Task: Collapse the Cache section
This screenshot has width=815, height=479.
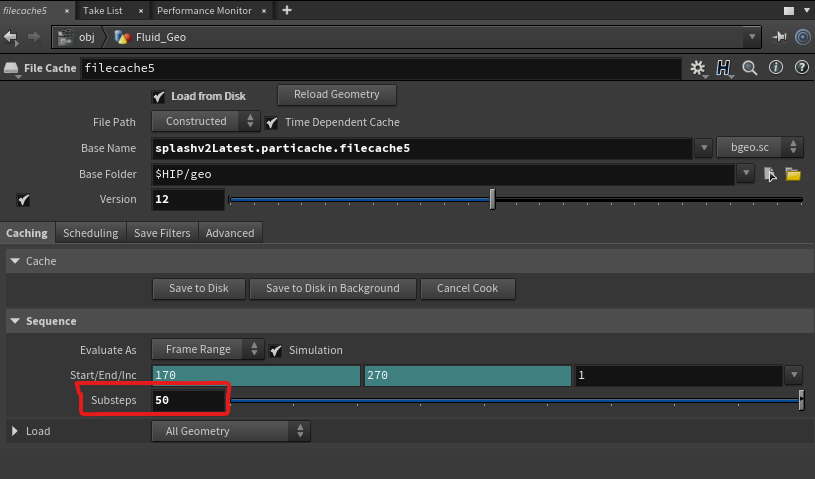Action: click(15, 261)
